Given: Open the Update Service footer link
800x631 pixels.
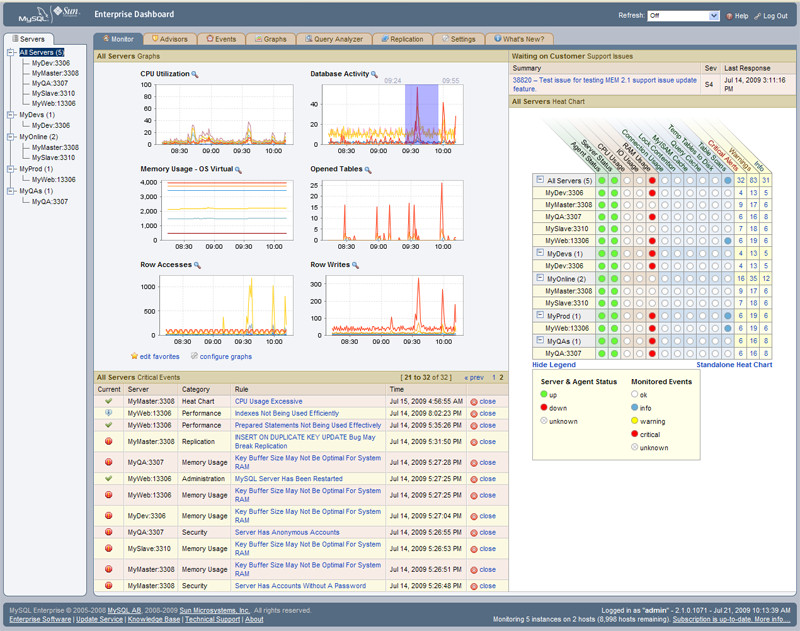Looking at the screenshot, I should 99,619.
